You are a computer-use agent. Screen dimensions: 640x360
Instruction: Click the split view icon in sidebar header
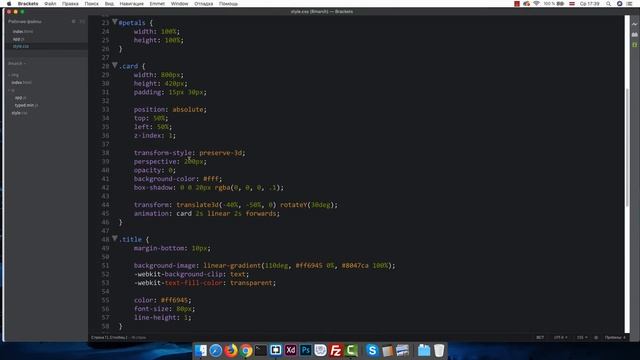tap(82, 21)
